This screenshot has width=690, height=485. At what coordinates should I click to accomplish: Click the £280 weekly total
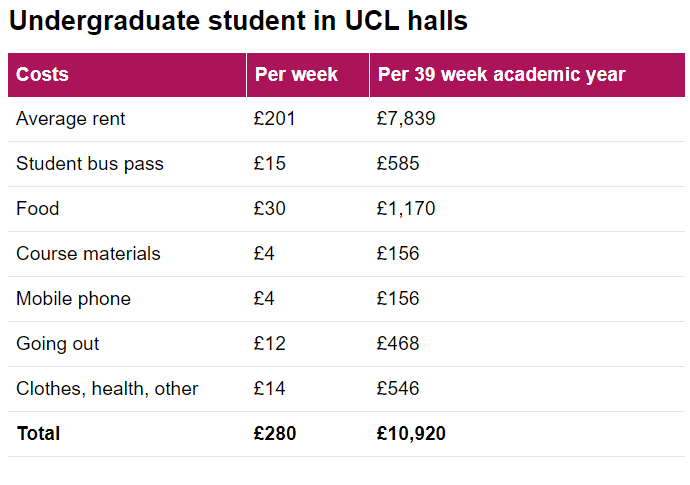coord(275,434)
